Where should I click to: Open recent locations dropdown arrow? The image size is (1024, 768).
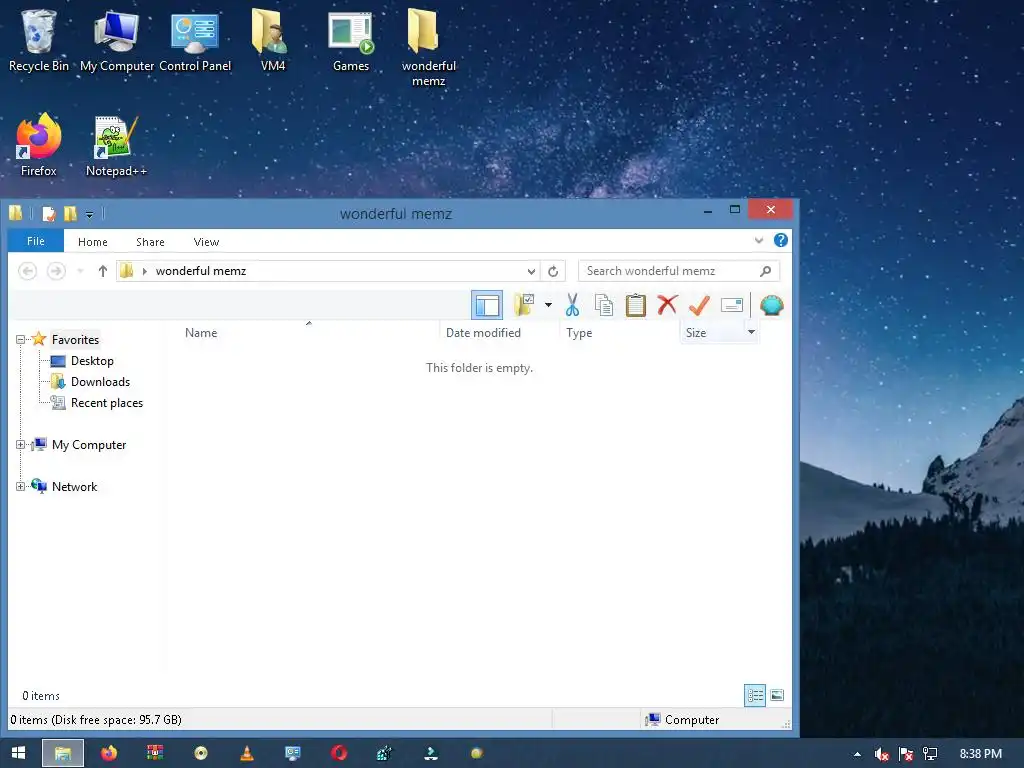(80, 271)
